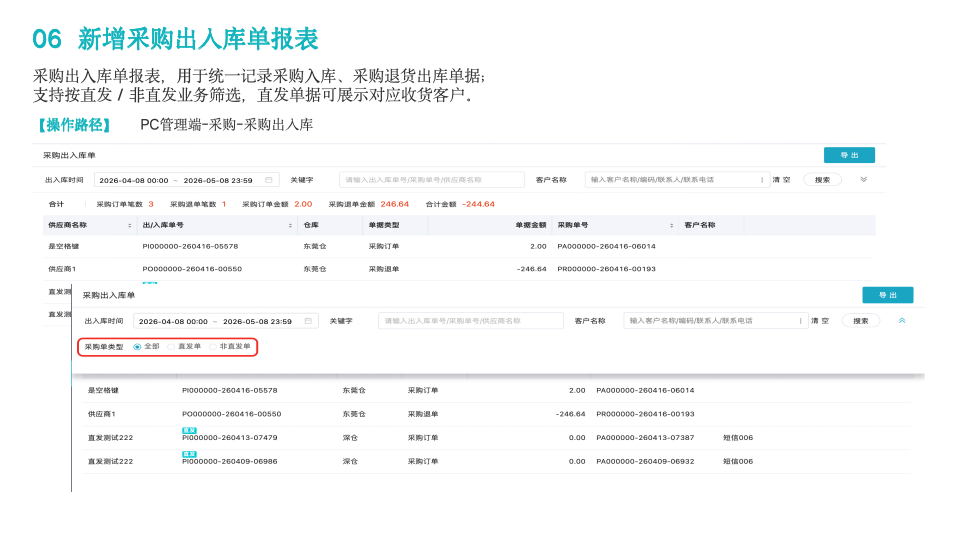Open calendar icon of background panel date range

[x=268, y=180]
